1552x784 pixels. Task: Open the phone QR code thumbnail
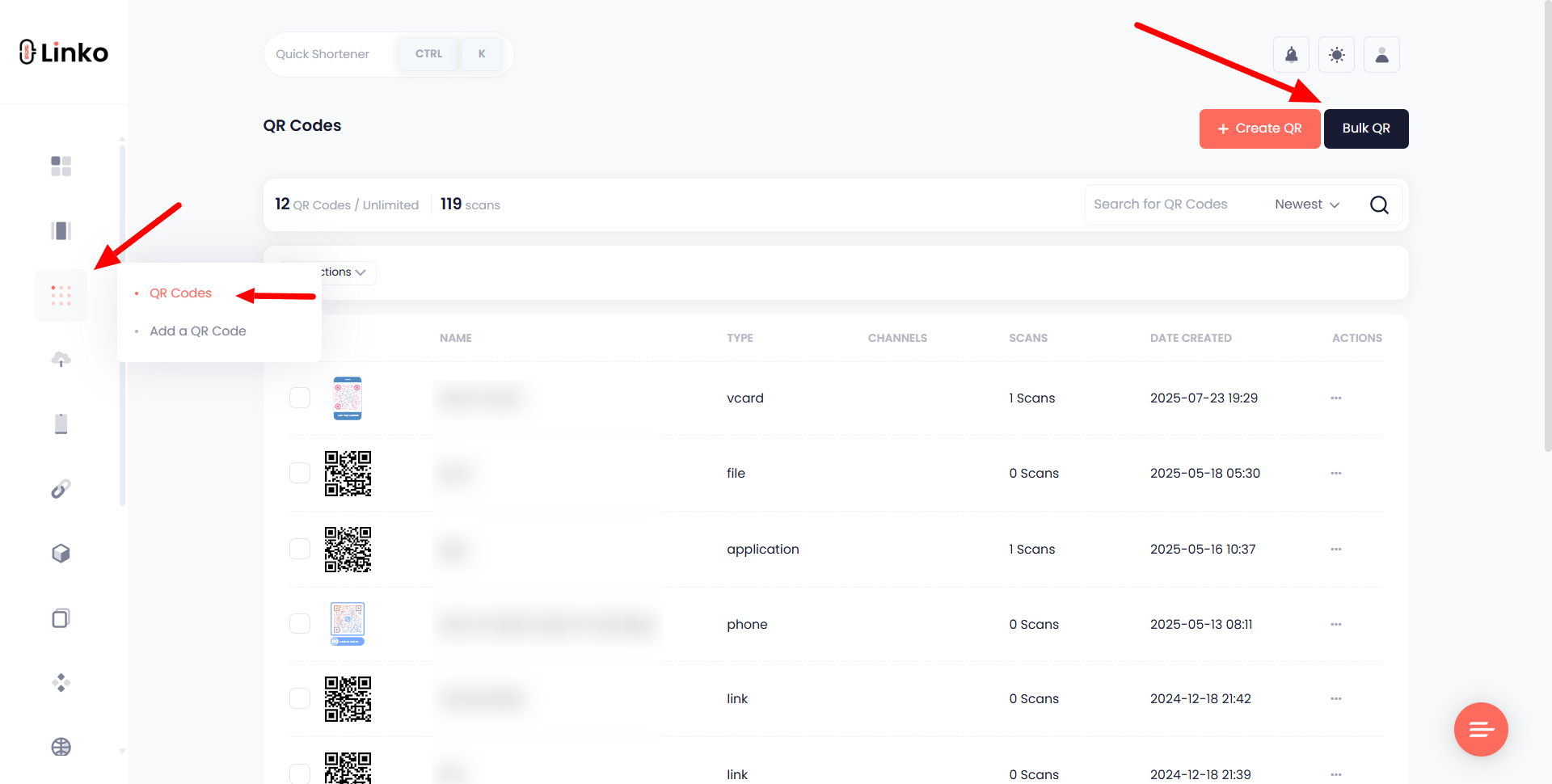point(348,624)
